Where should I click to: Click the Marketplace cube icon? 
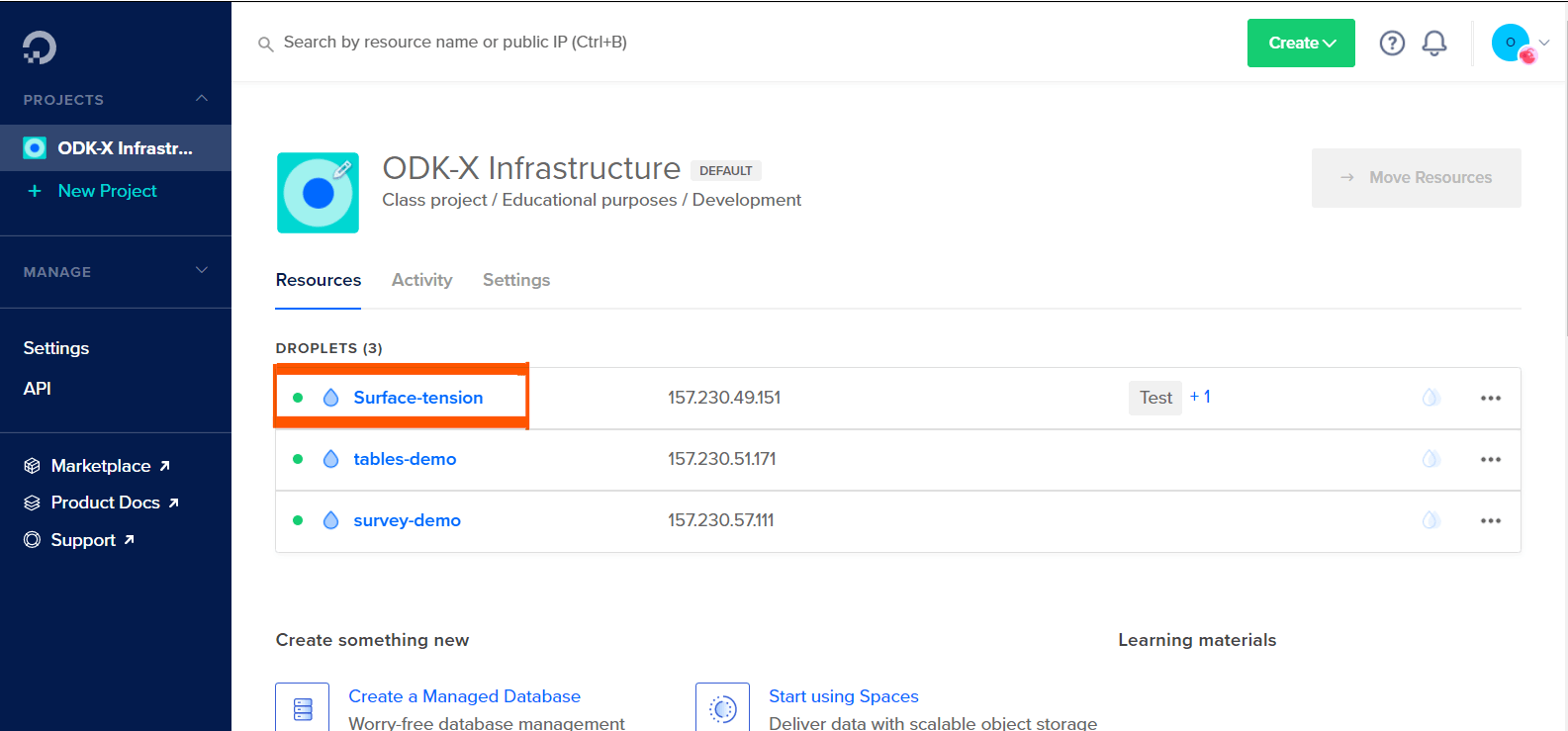click(x=33, y=466)
